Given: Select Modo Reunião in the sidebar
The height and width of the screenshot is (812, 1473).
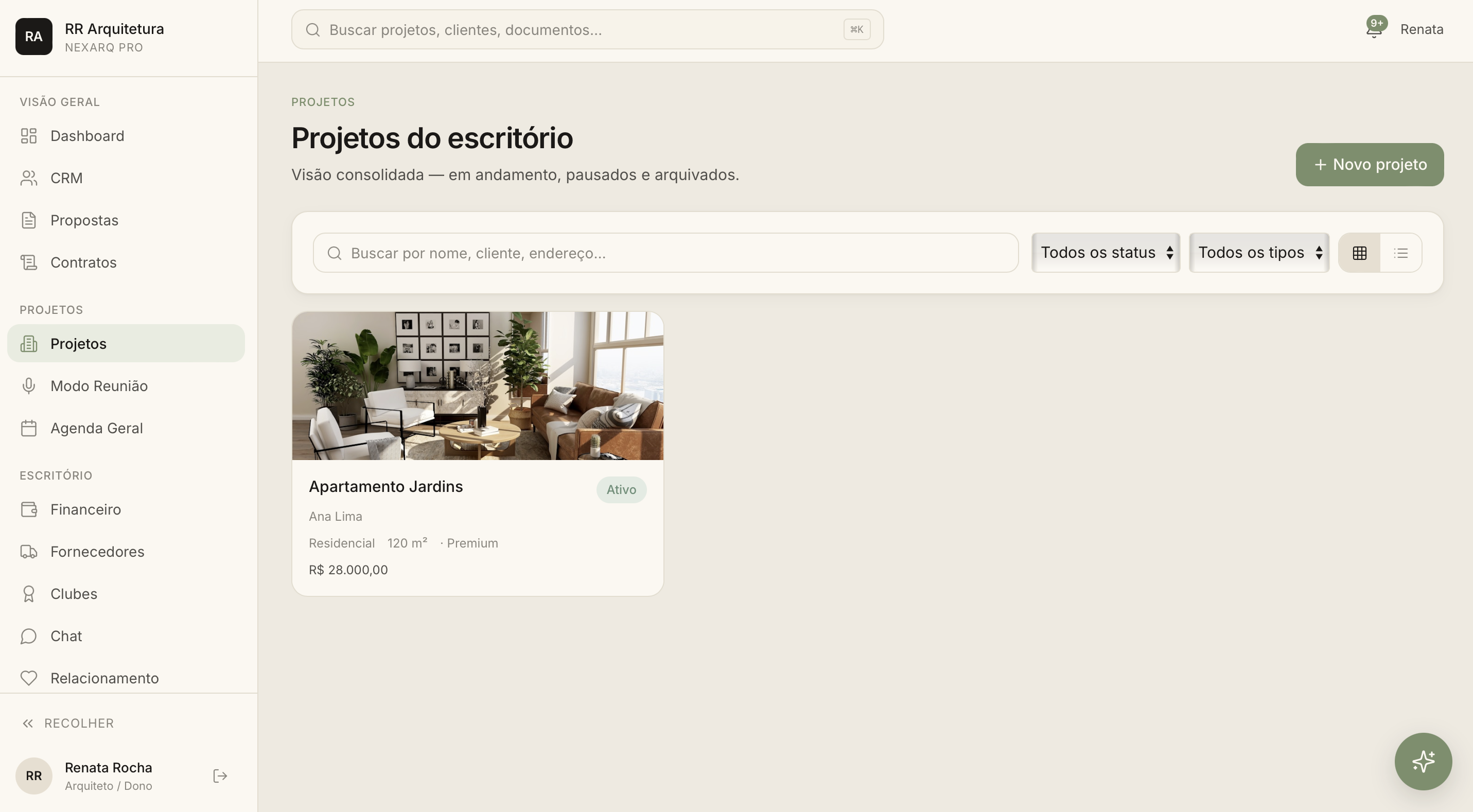Looking at the screenshot, I should click(x=126, y=386).
